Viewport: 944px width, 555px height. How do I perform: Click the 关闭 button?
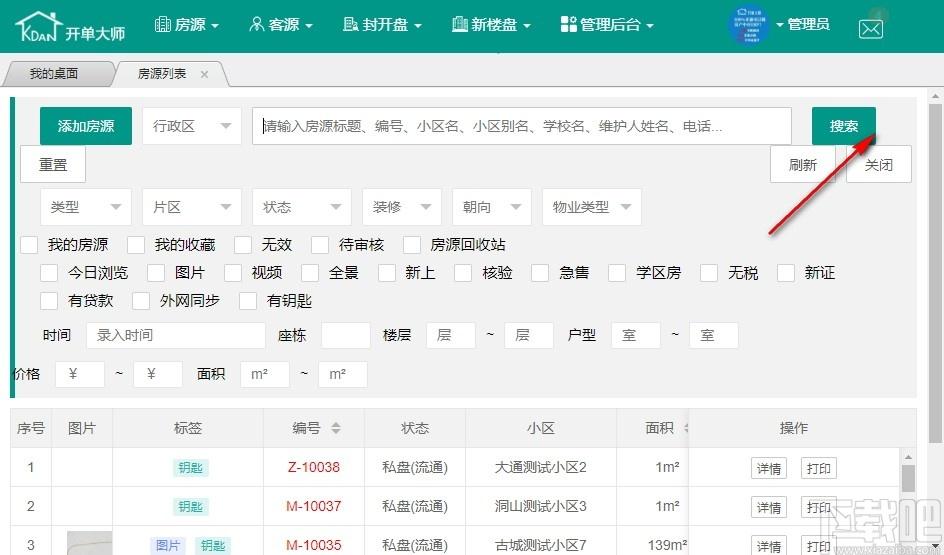tap(879, 164)
